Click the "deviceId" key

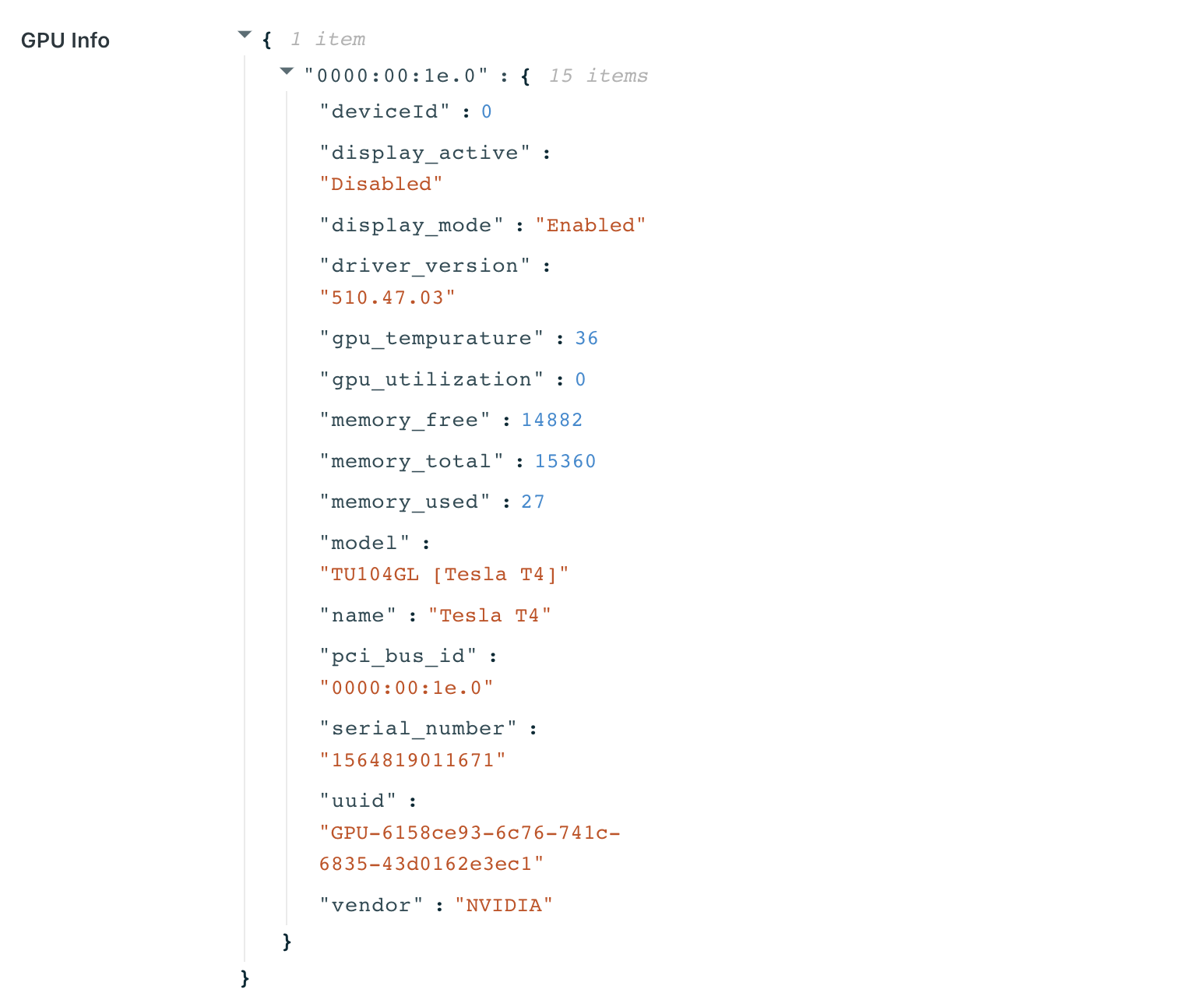pyautogui.click(x=385, y=112)
